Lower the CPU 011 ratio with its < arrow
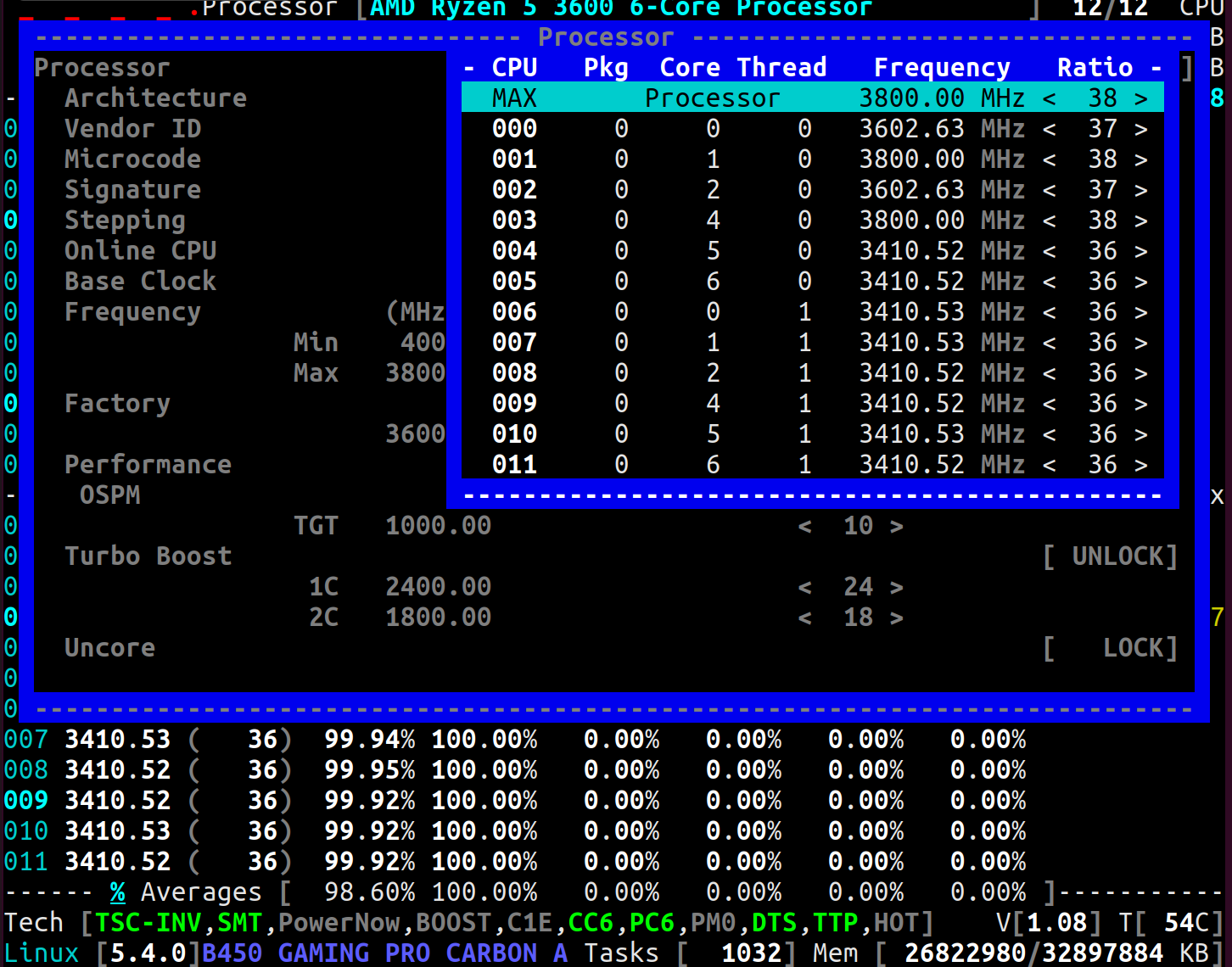The height and width of the screenshot is (967, 1232). pyautogui.click(x=1050, y=465)
